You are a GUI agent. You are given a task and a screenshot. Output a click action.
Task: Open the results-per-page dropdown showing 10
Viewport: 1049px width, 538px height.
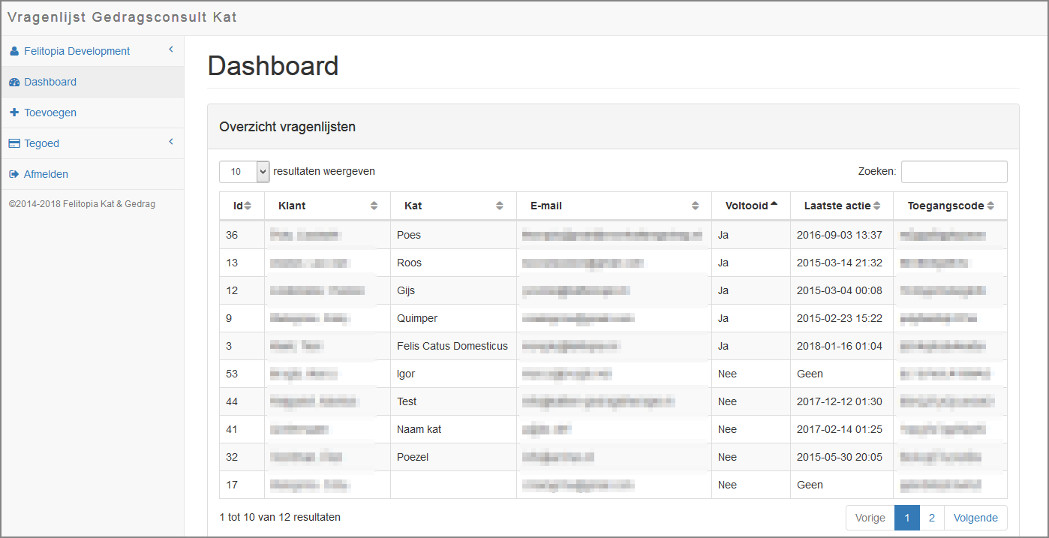pos(244,171)
